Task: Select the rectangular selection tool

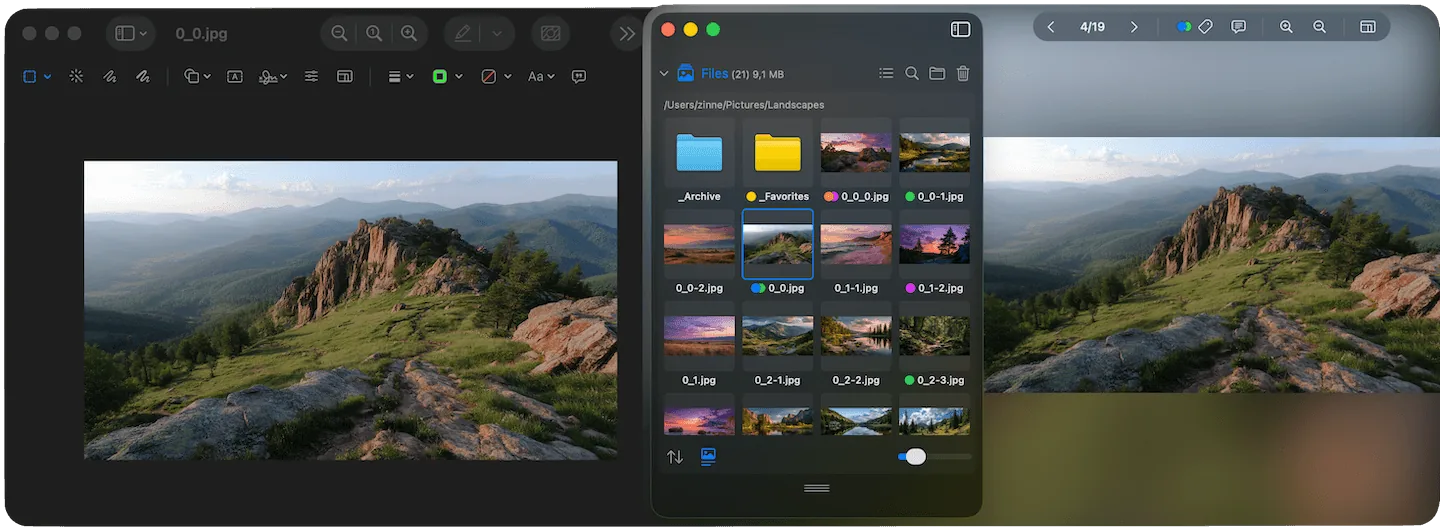Action: (x=29, y=76)
